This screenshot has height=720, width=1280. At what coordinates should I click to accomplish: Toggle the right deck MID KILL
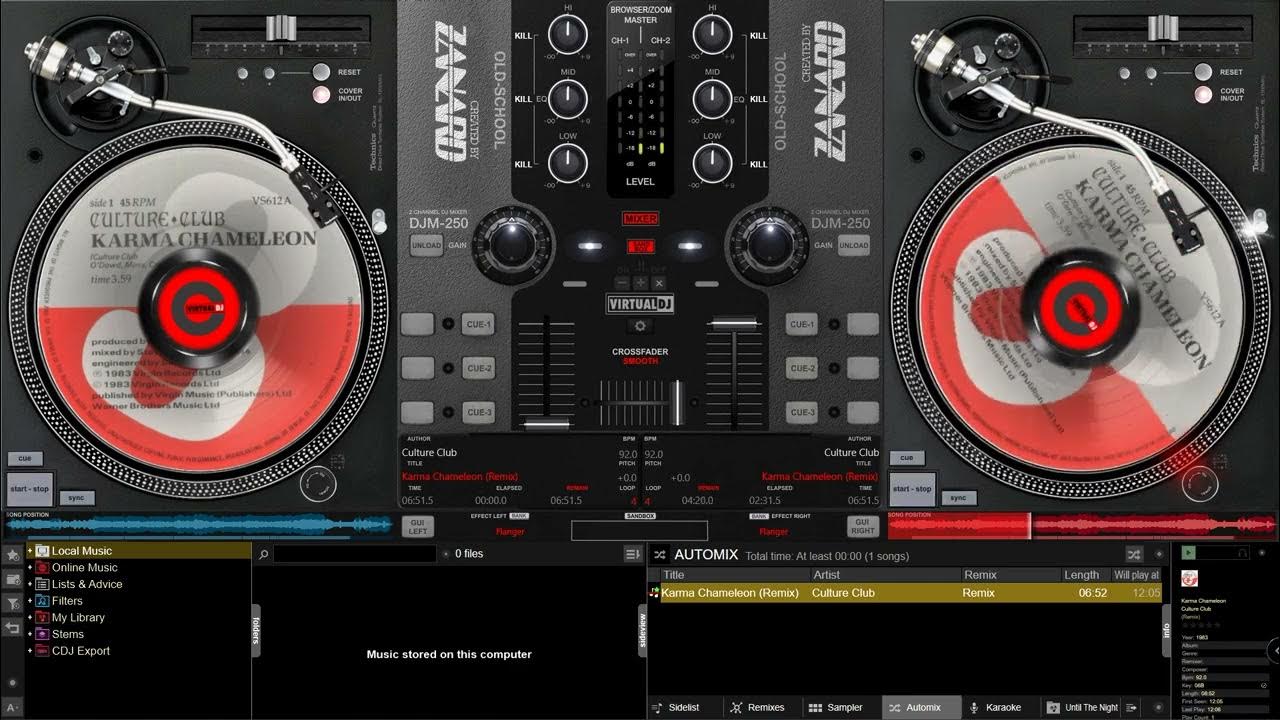coord(758,99)
